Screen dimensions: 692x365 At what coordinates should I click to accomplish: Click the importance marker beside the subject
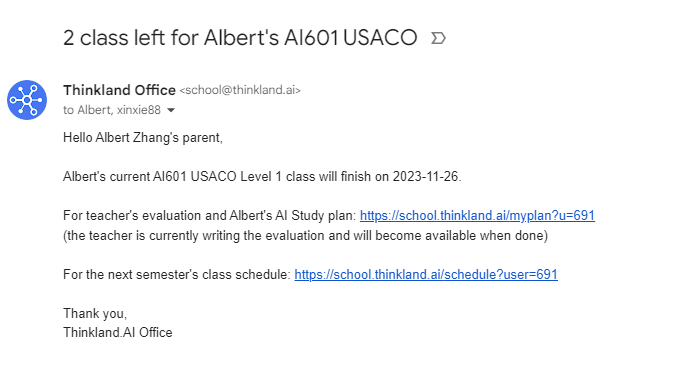438,38
